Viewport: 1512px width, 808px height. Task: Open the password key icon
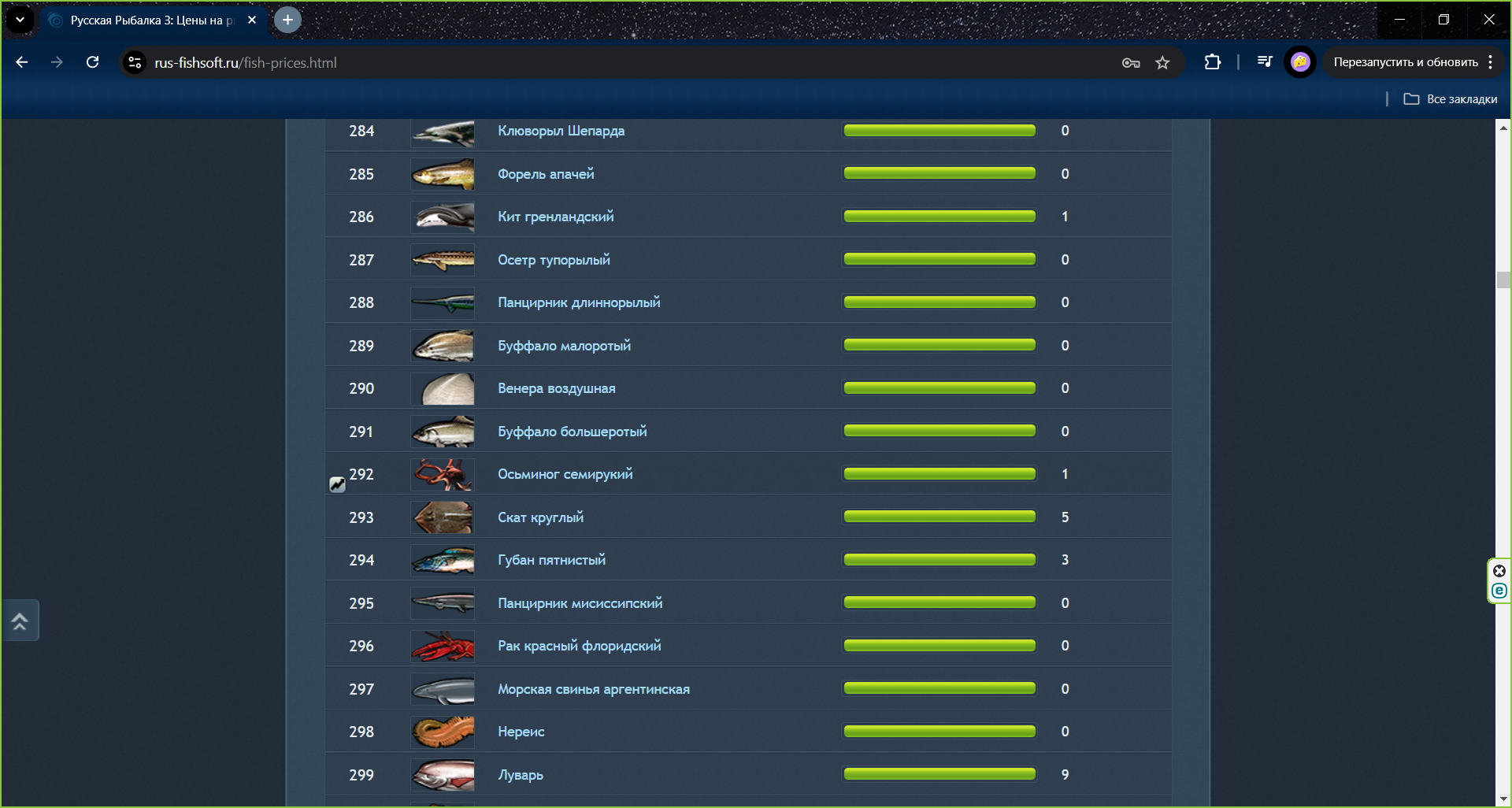(1131, 63)
